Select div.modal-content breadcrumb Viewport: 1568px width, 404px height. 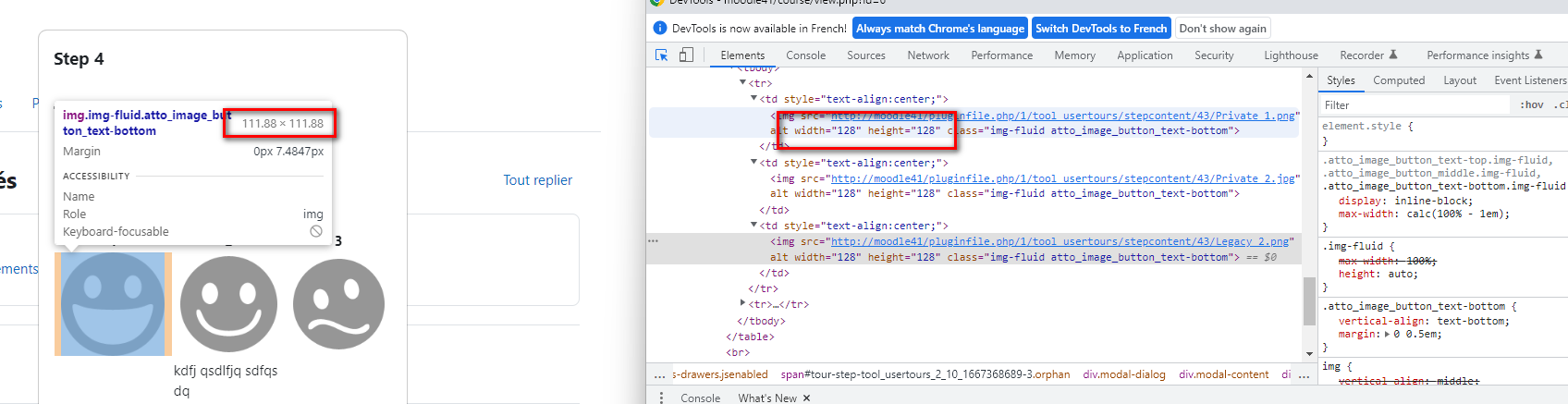[x=1224, y=374]
